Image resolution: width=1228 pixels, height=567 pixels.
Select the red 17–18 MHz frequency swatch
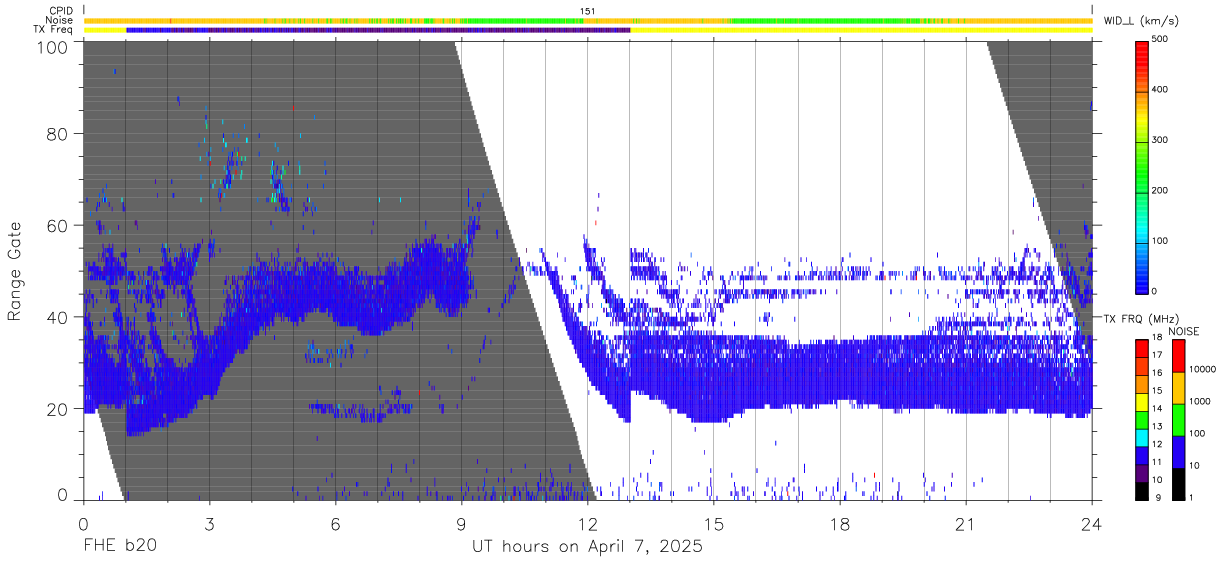1142,348
